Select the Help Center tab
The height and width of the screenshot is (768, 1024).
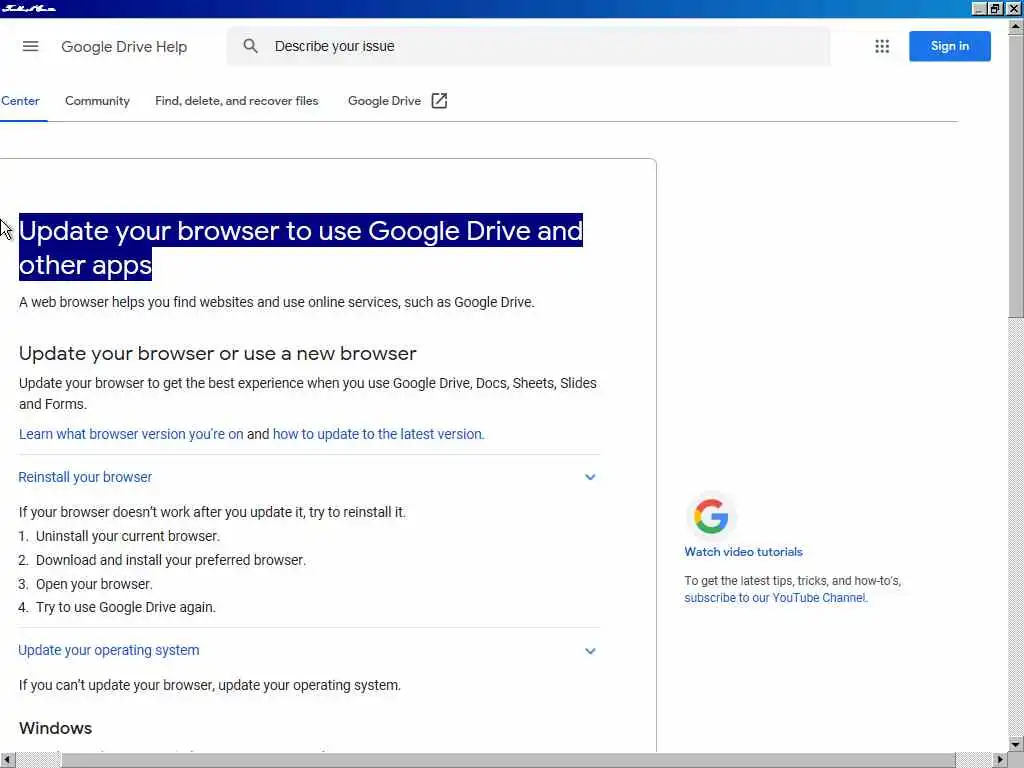(20, 101)
